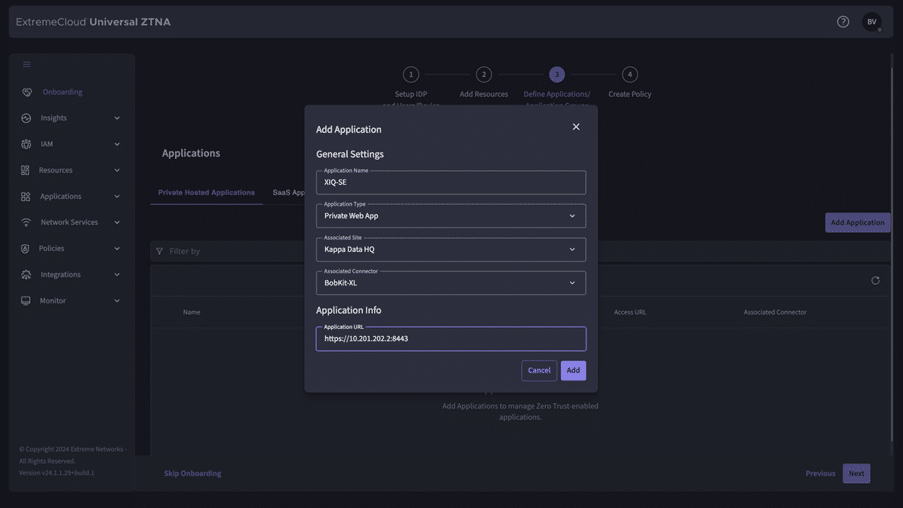Screen dimensions: 903x508
Task: Open Onboarding in the sidebar
Action: pos(62,92)
